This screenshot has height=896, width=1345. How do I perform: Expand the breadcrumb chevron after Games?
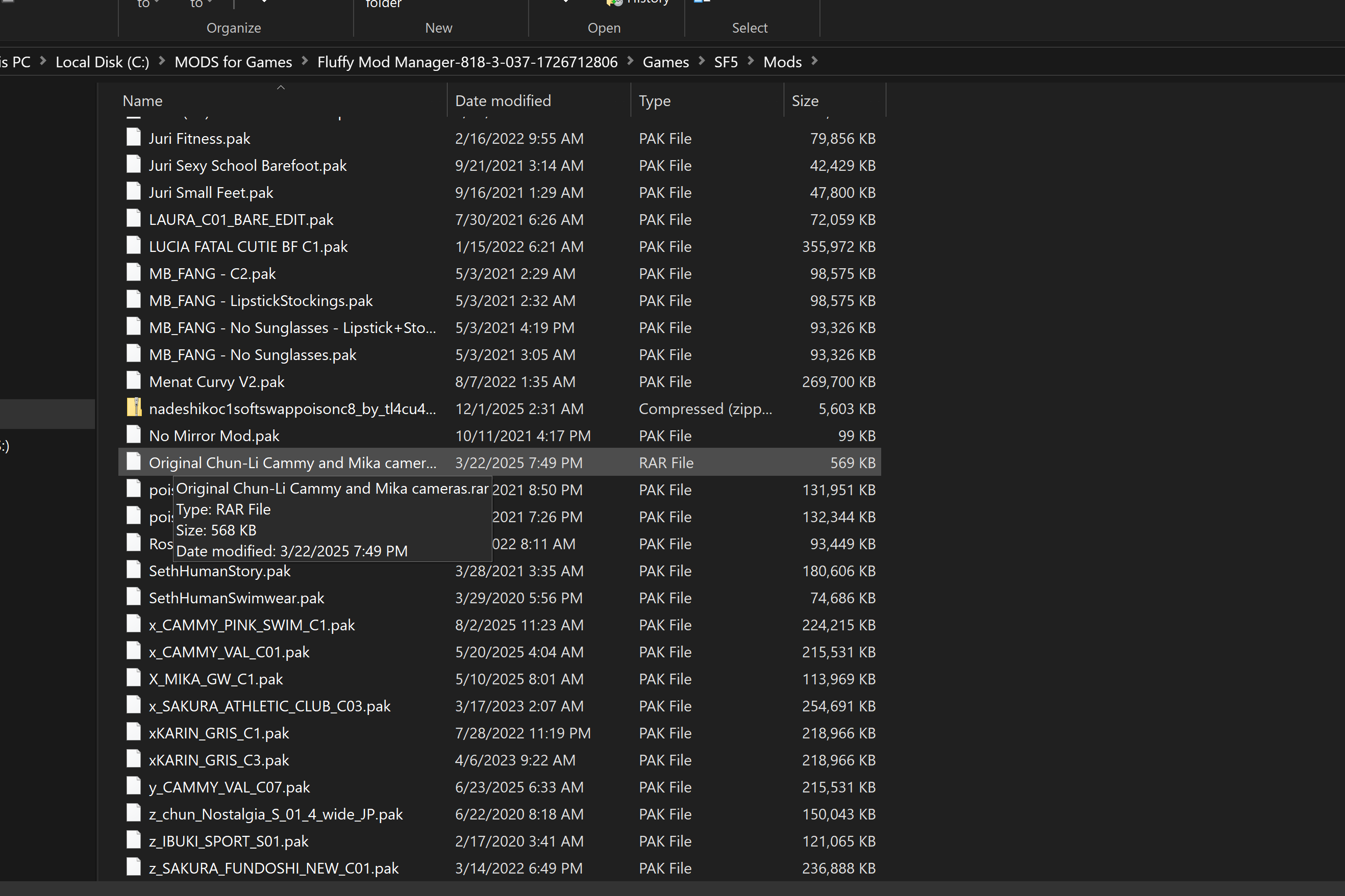click(x=702, y=61)
